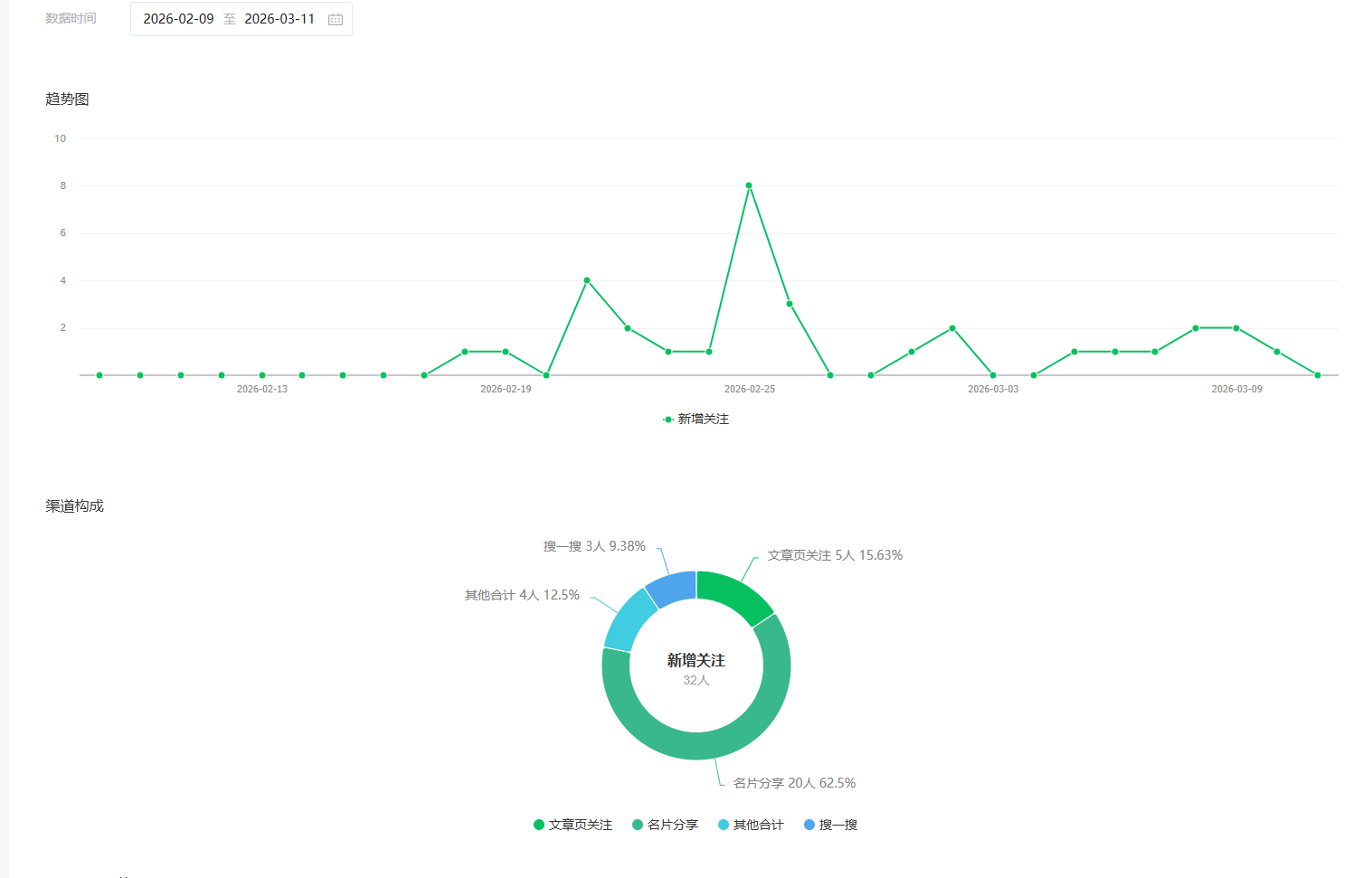Click the x-axis label 2026-02-19

click(506, 389)
